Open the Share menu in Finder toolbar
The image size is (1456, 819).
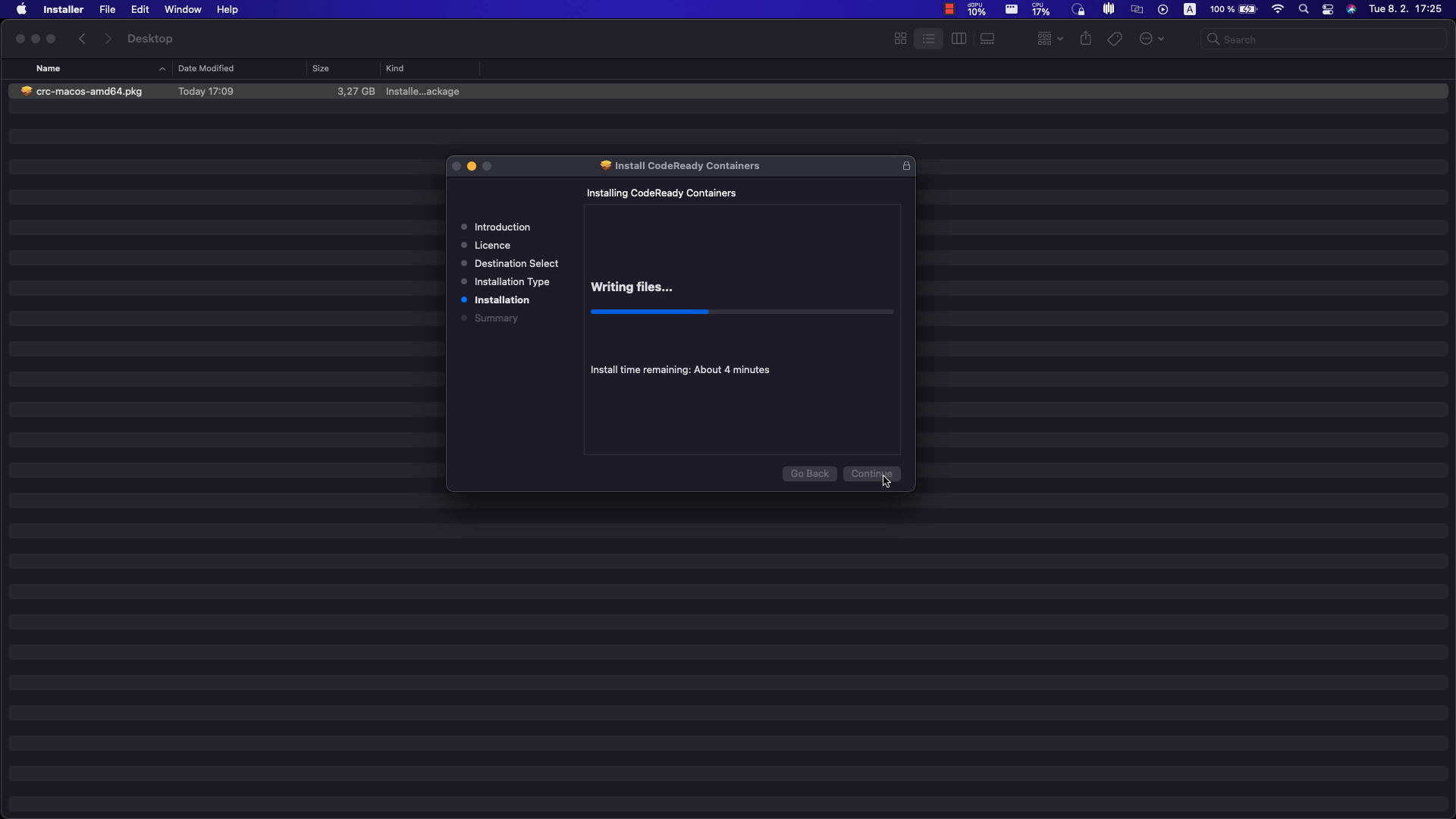point(1086,38)
